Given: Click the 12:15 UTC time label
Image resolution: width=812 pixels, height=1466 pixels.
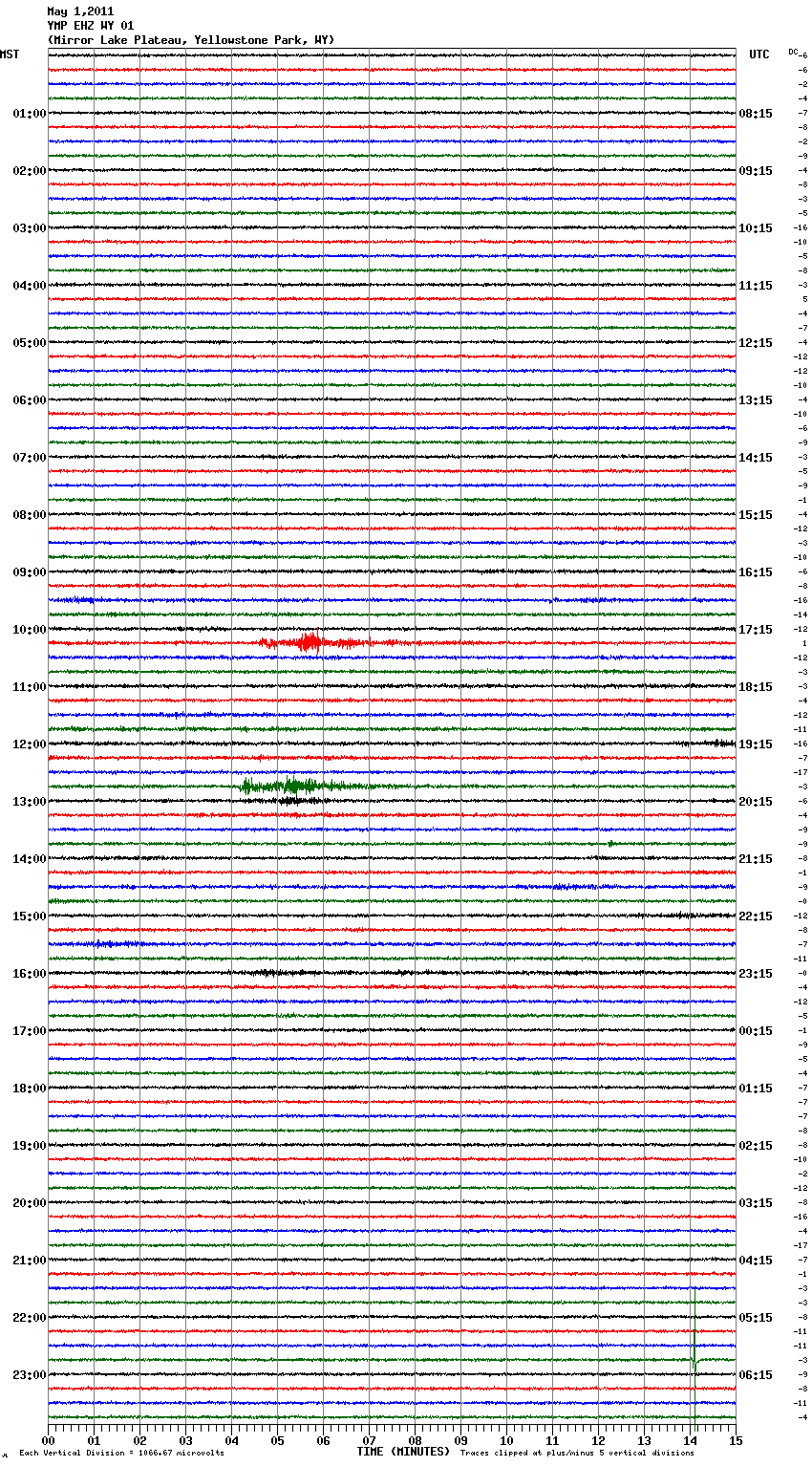Looking at the screenshot, I should tap(756, 343).
